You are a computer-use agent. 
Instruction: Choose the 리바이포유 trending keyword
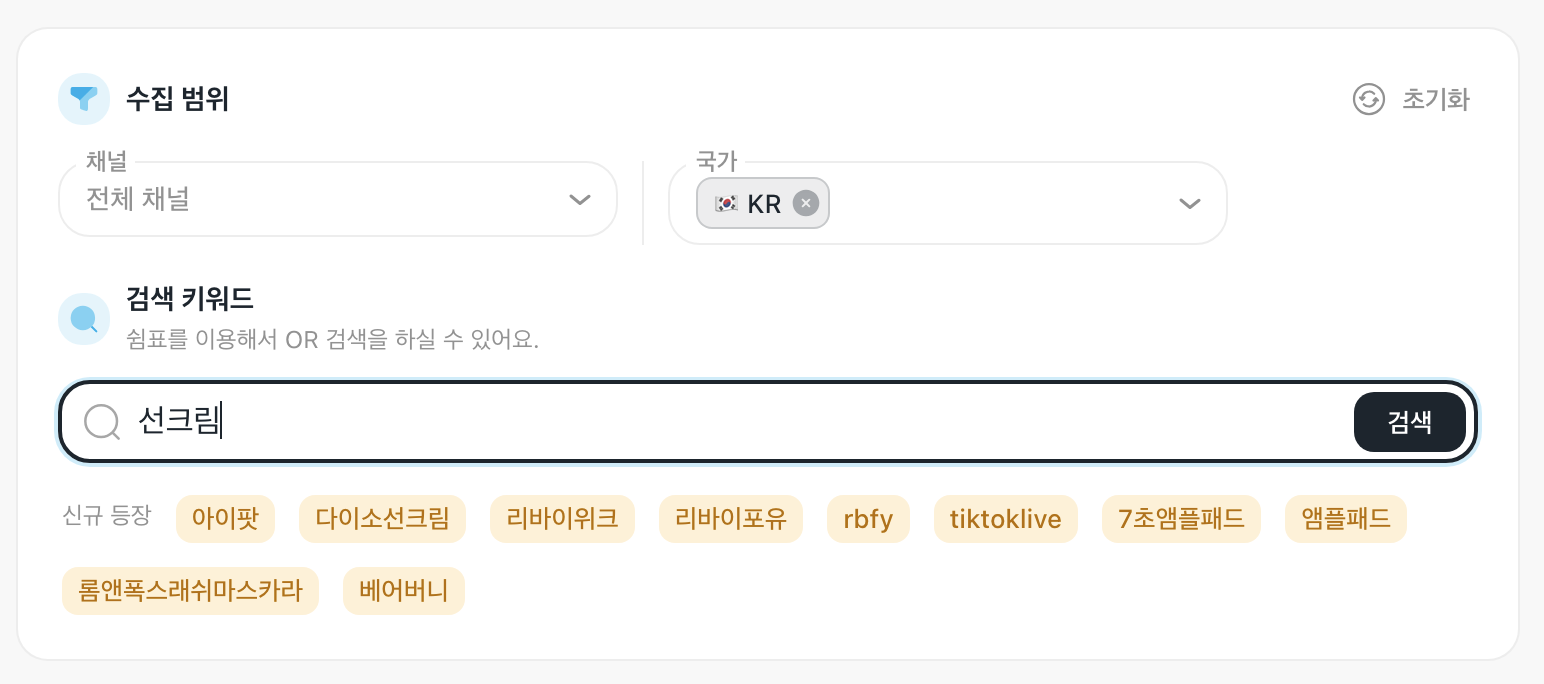click(730, 519)
